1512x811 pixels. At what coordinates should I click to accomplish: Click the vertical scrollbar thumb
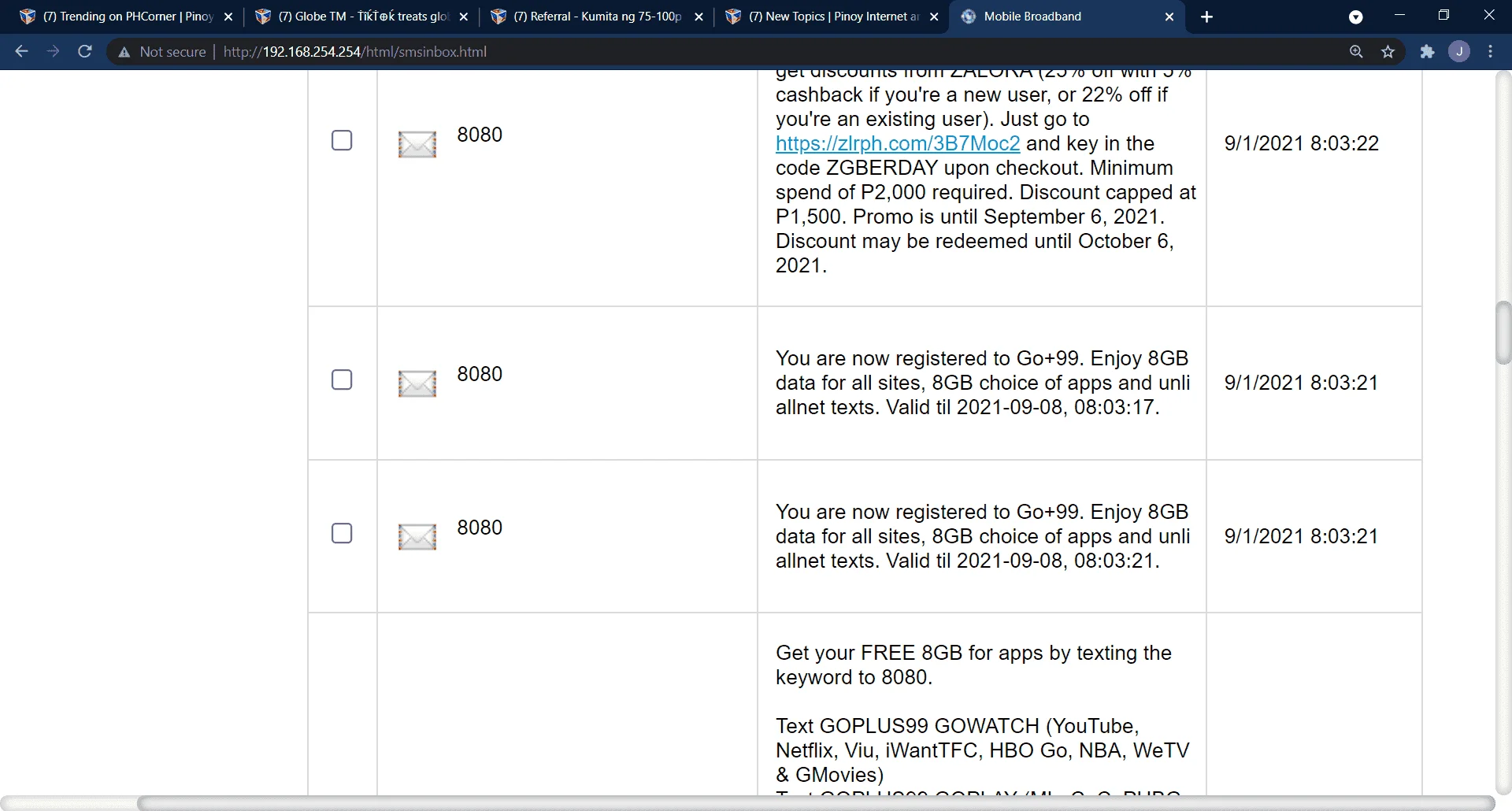point(1503,332)
